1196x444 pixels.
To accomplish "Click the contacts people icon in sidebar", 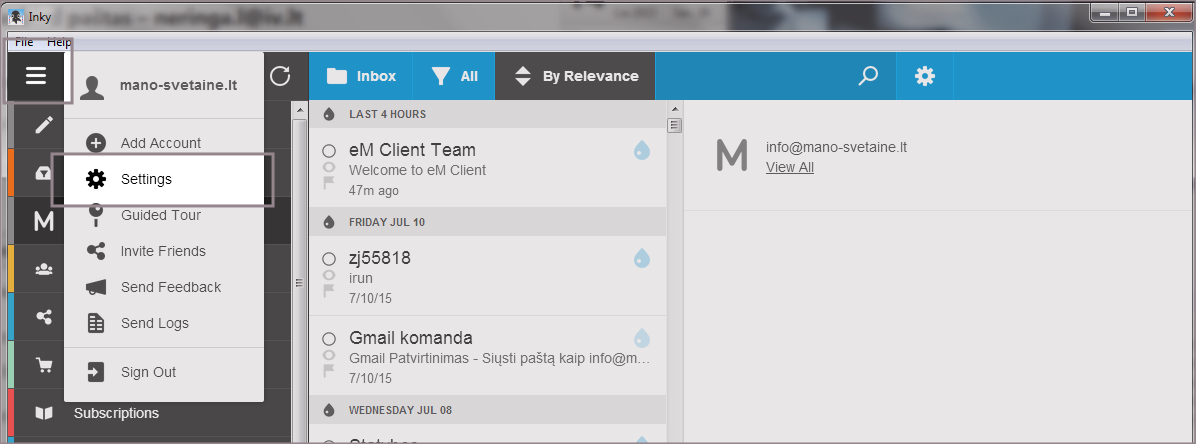I will 44,269.
